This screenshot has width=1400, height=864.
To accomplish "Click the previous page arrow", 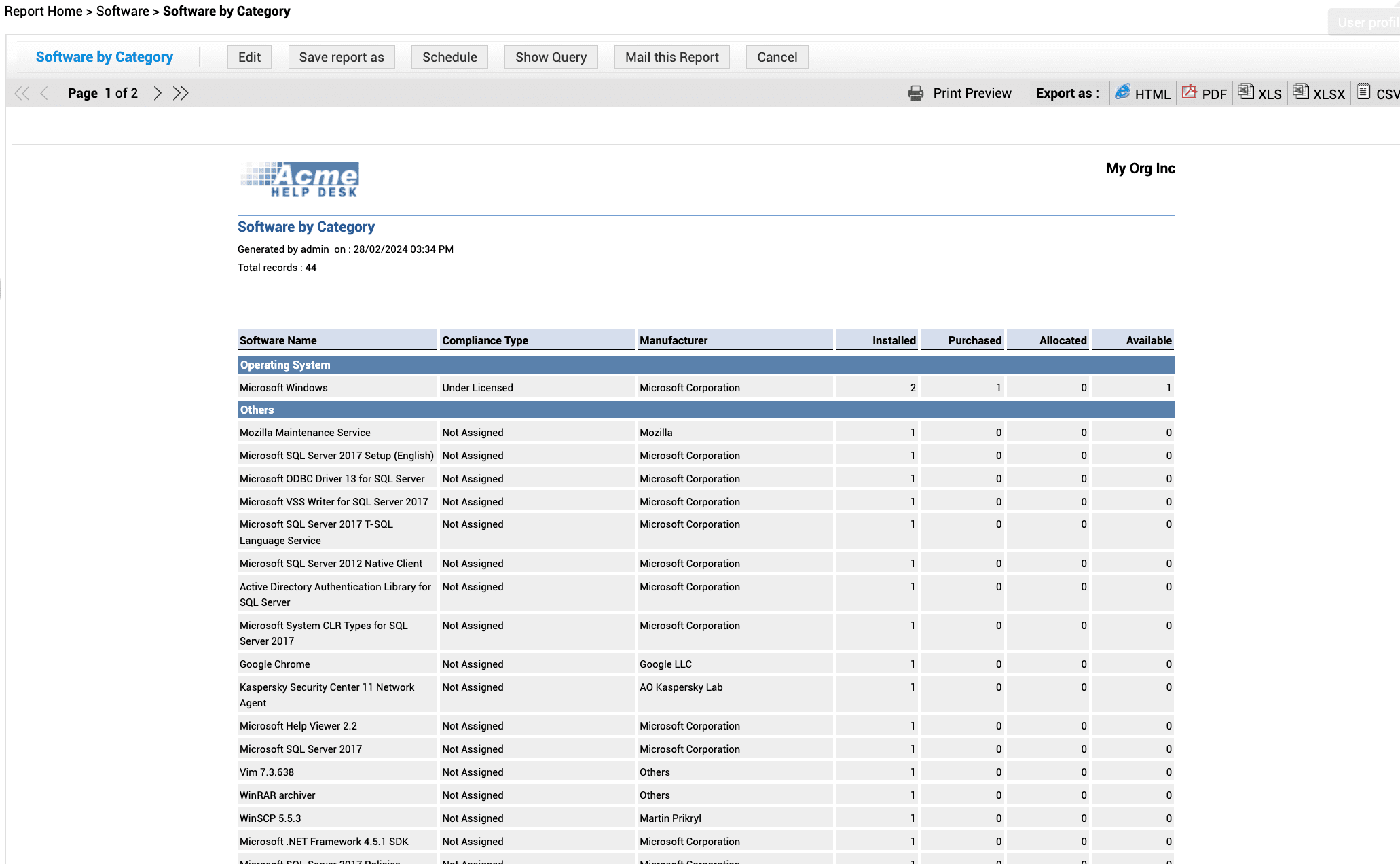I will tap(44, 93).
